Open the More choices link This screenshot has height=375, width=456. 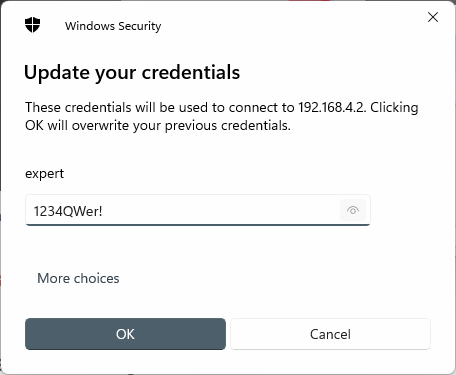pyautogui.click(x=78, y=278)
